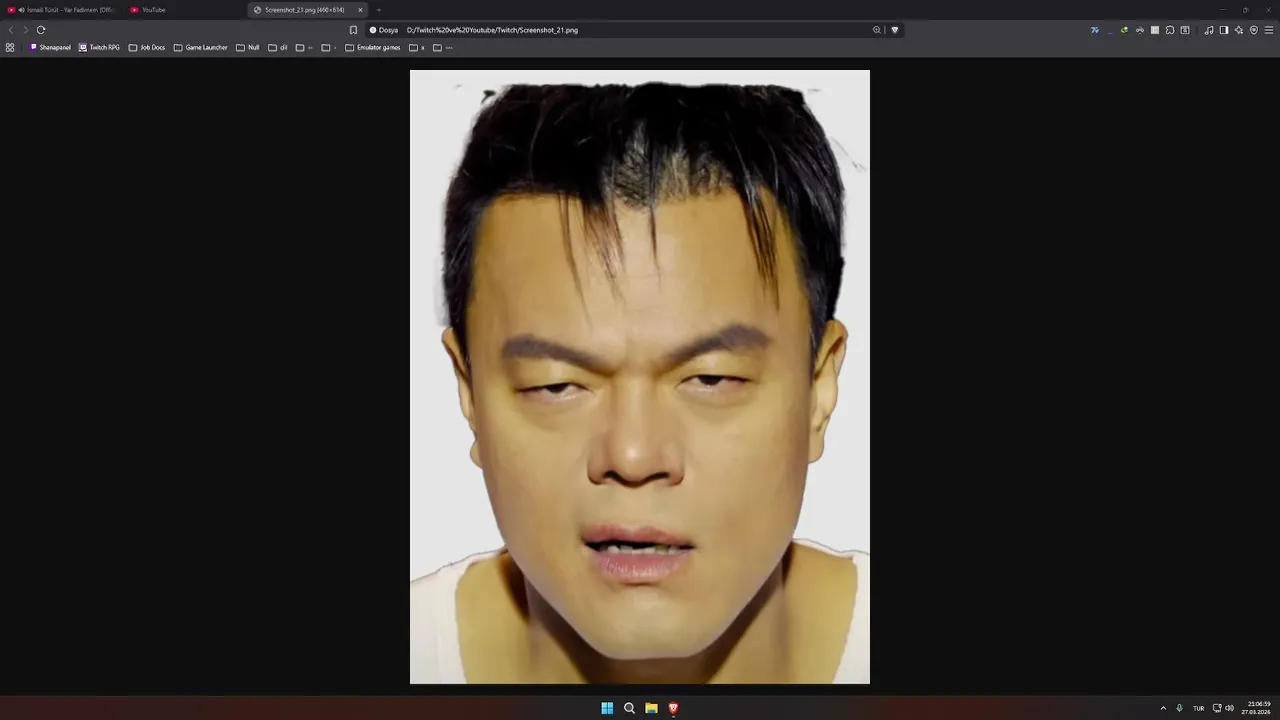This screenshot has width=1280, height=720.
Task: Open the browser hamburger main menu
Action: (1269, 30)
